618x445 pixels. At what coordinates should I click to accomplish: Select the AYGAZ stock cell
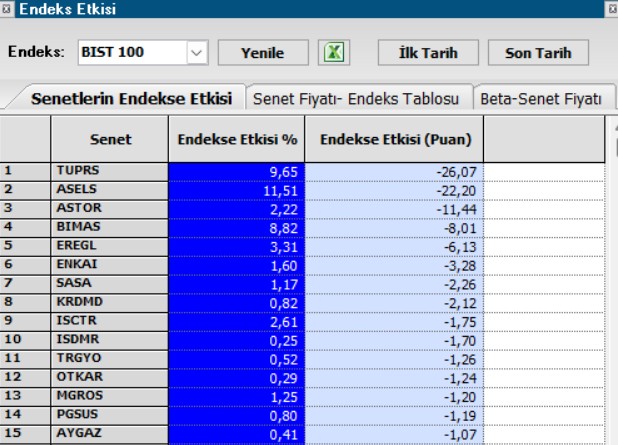(110, 434)
